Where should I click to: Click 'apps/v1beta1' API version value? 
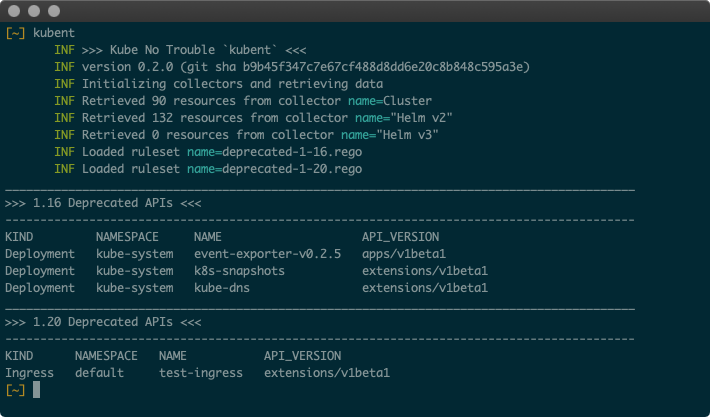(404, 254)
